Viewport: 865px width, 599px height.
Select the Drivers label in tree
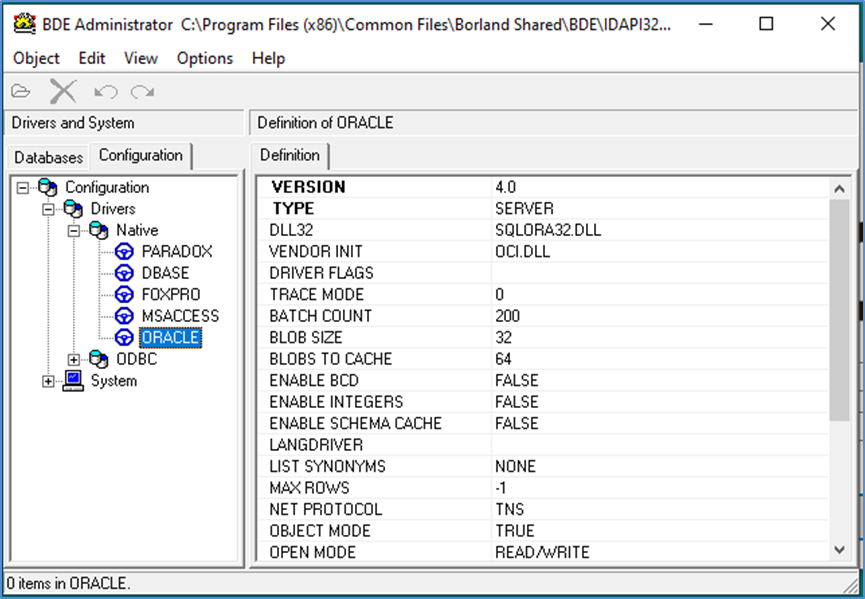click(x=113, y=209)
